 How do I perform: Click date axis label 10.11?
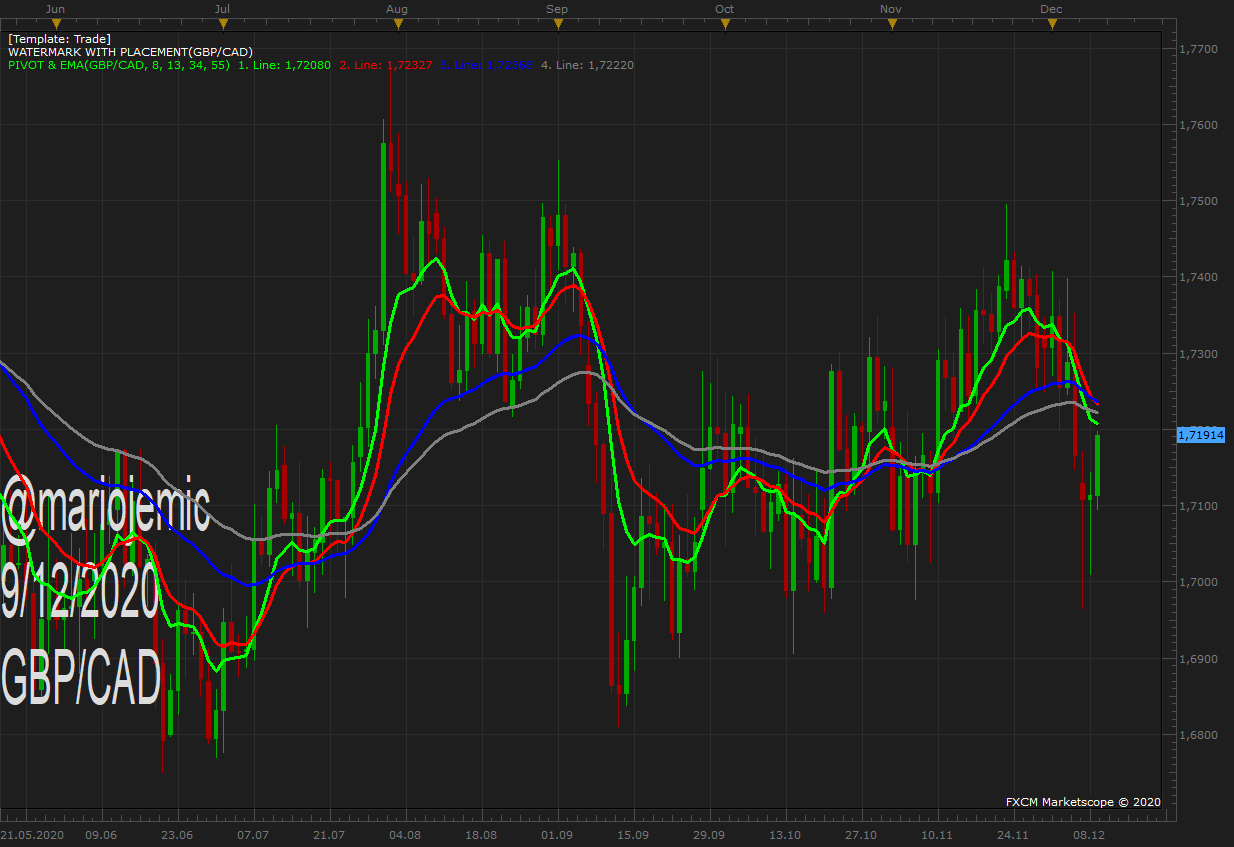[x=937, y=834]
